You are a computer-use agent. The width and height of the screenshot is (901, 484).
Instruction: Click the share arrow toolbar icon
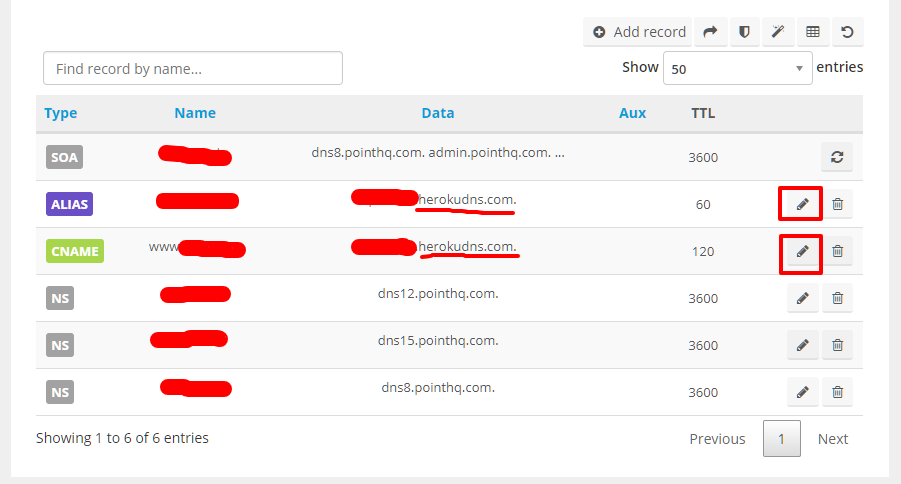(711, 32)
